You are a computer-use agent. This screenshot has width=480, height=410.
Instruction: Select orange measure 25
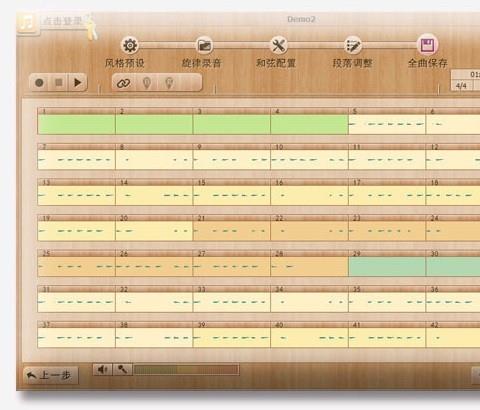point(77,267)
